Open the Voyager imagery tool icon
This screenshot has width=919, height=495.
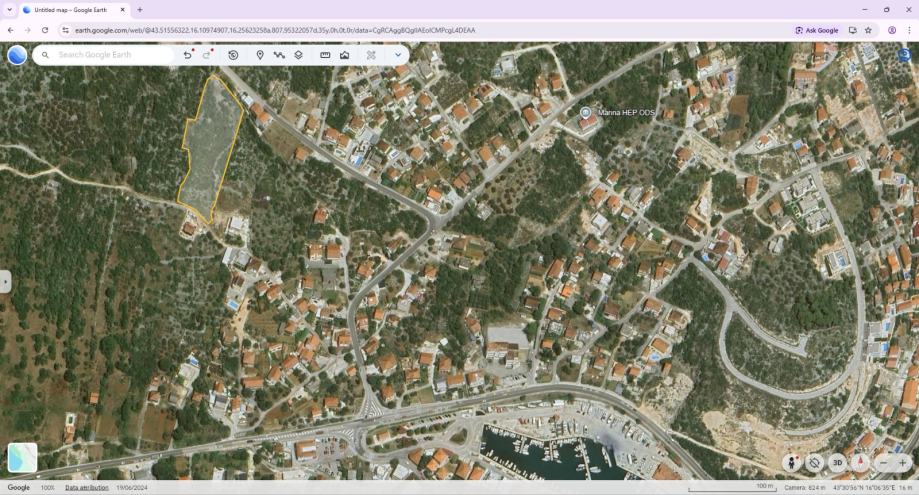[x=345, y=55]
